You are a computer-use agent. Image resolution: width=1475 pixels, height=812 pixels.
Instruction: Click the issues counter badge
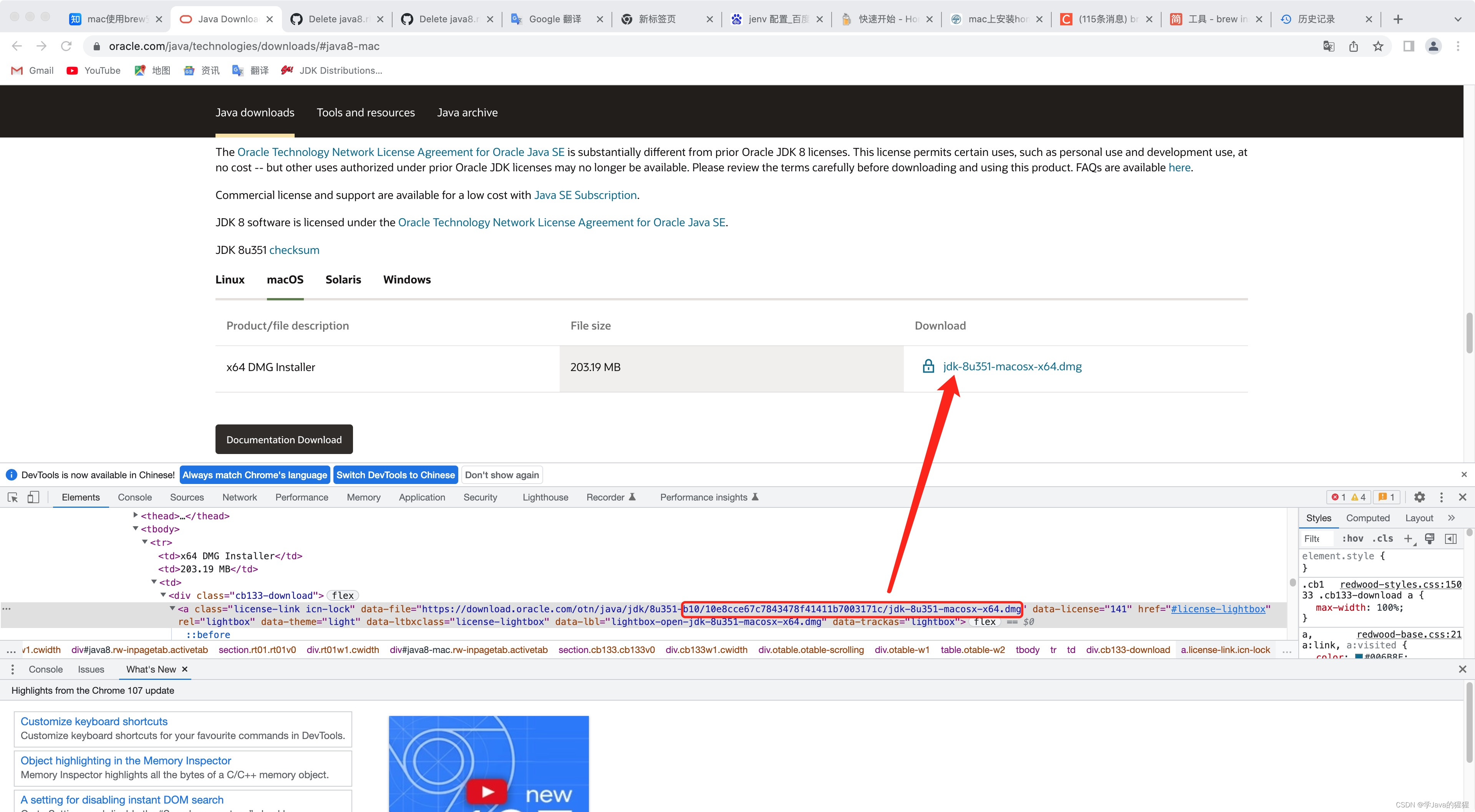[1386, 497]
